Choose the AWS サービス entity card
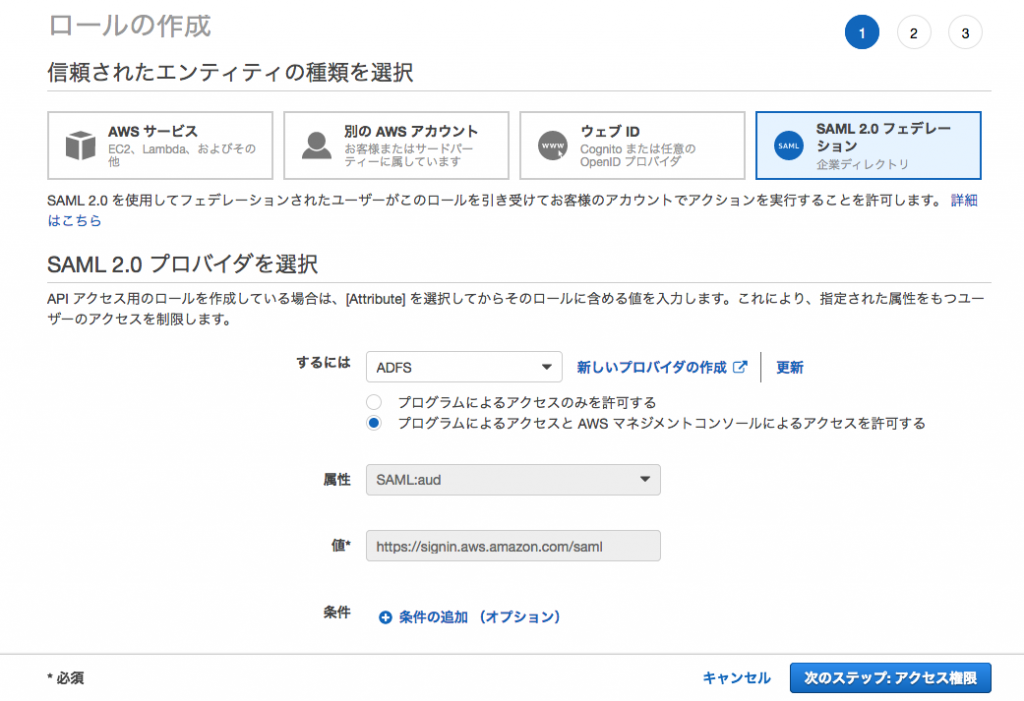Viewport: 1024px width, 701px height. coord(160,145)
